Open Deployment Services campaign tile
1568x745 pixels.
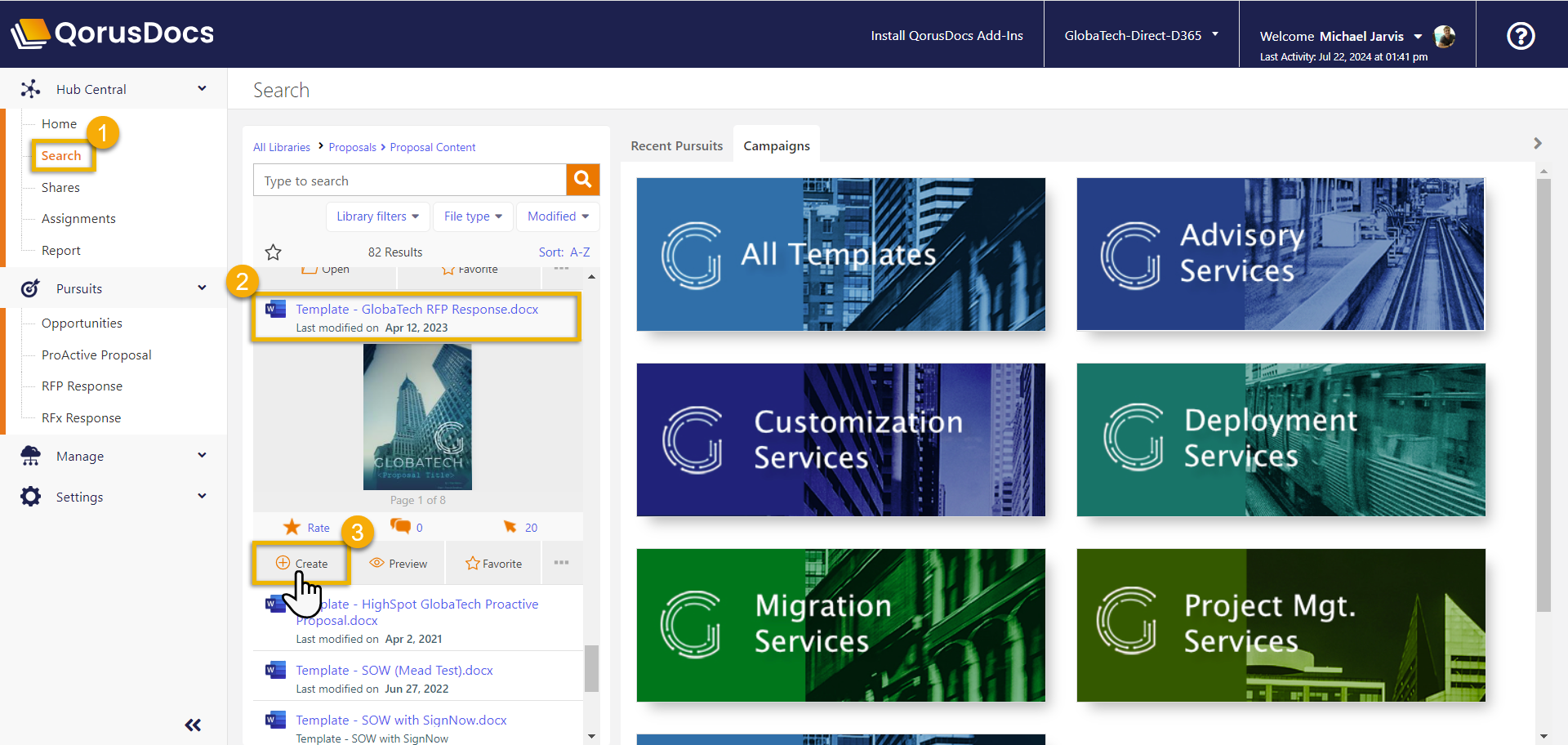pos(1281,439)
